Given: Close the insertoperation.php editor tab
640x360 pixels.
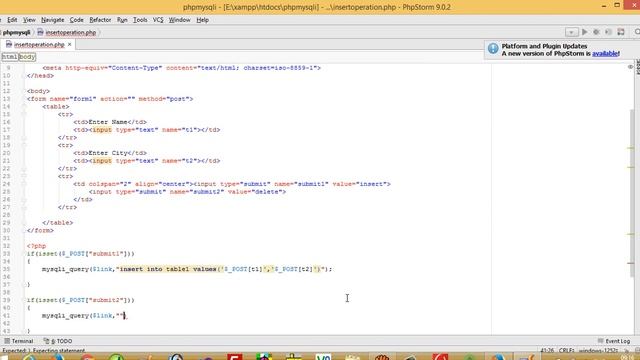Looking at the screenshot, I should (x=69, y=44).
